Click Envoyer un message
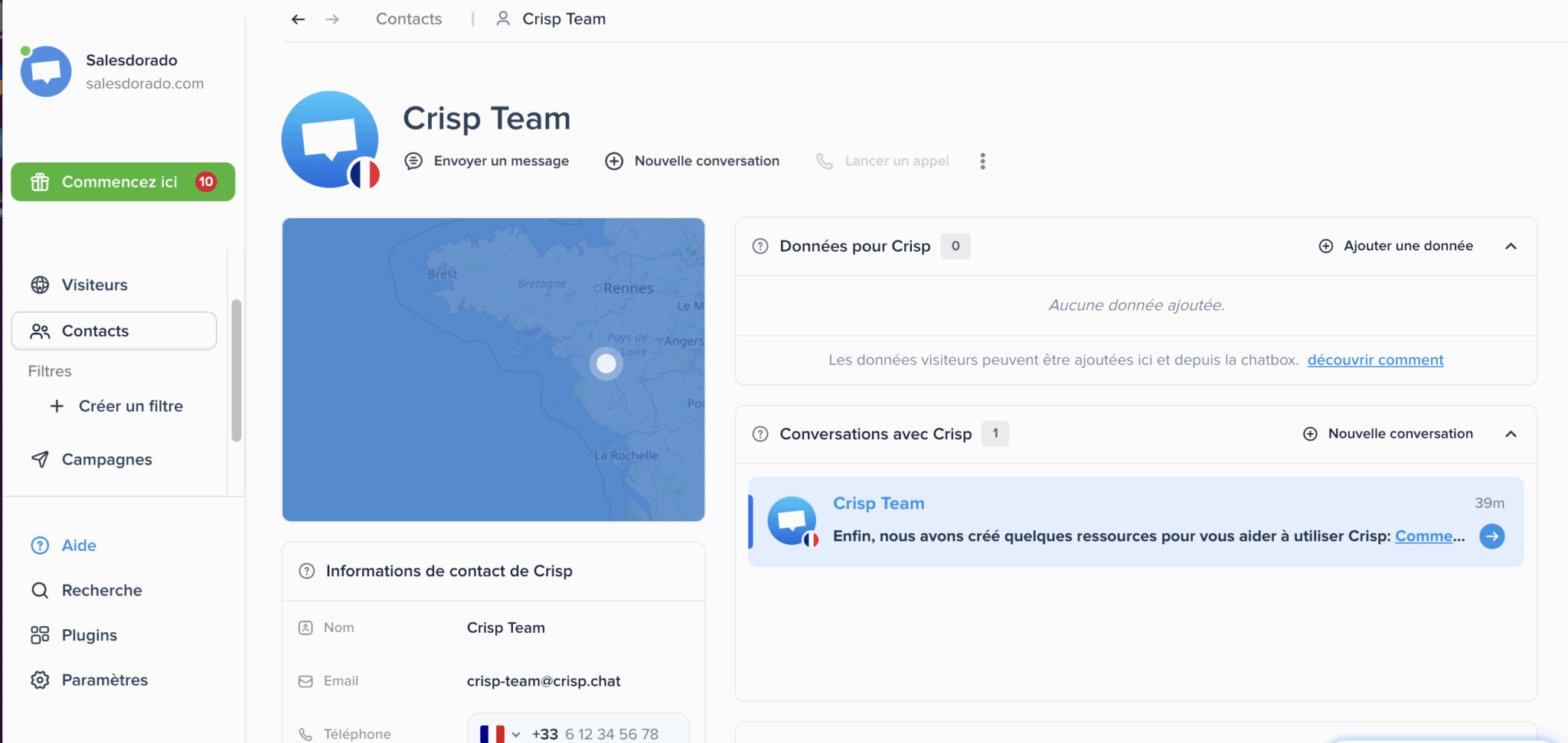Image resolution: width=1568 pixels, height=743 pixels. pos(487,161)
